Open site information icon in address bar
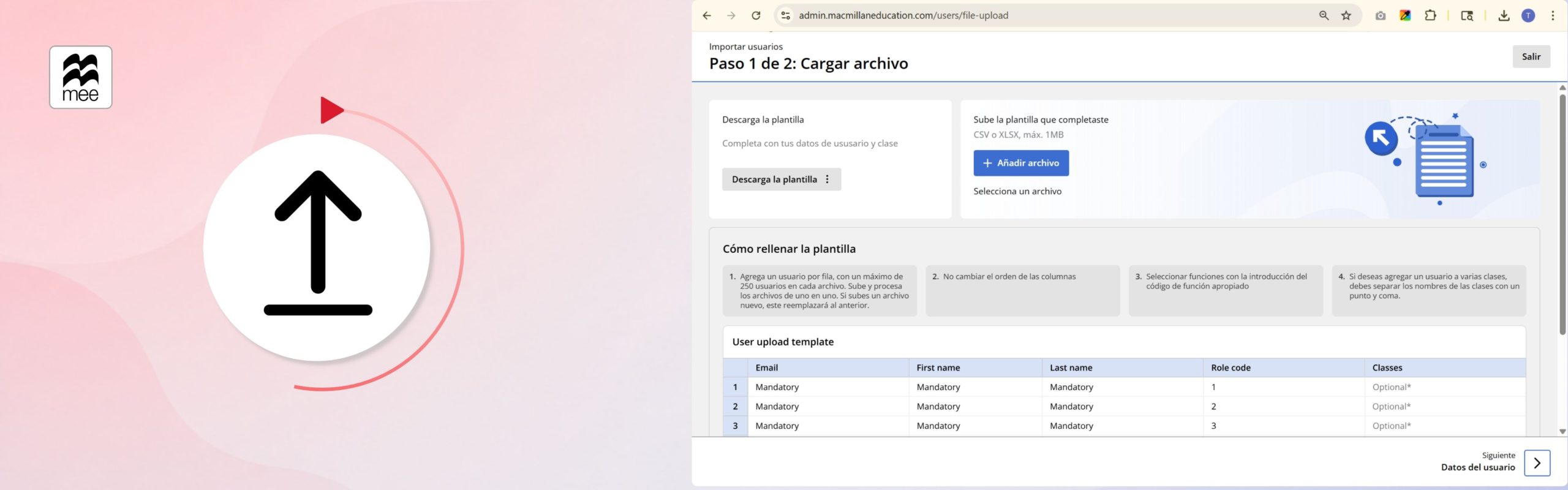The image size is (1568, 490). point(786,16)
